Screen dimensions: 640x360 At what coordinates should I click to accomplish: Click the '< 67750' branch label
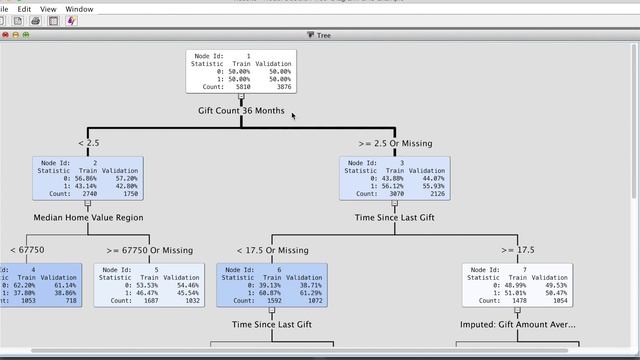point(27,250)
